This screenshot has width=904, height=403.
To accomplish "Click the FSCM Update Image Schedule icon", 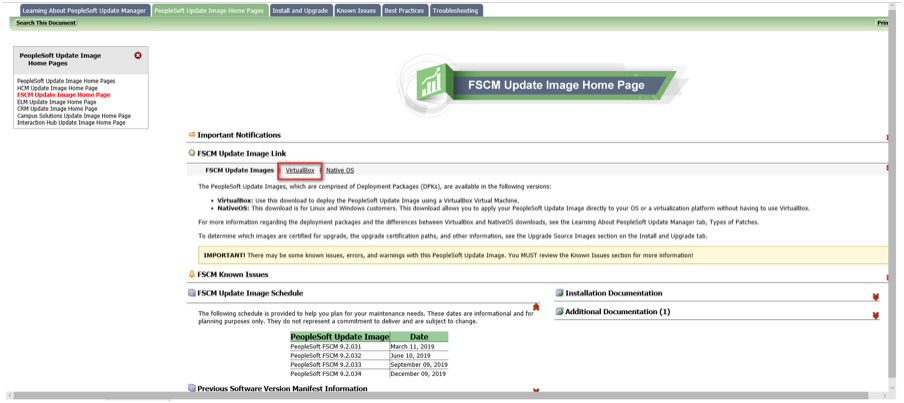I will [191, 293].
